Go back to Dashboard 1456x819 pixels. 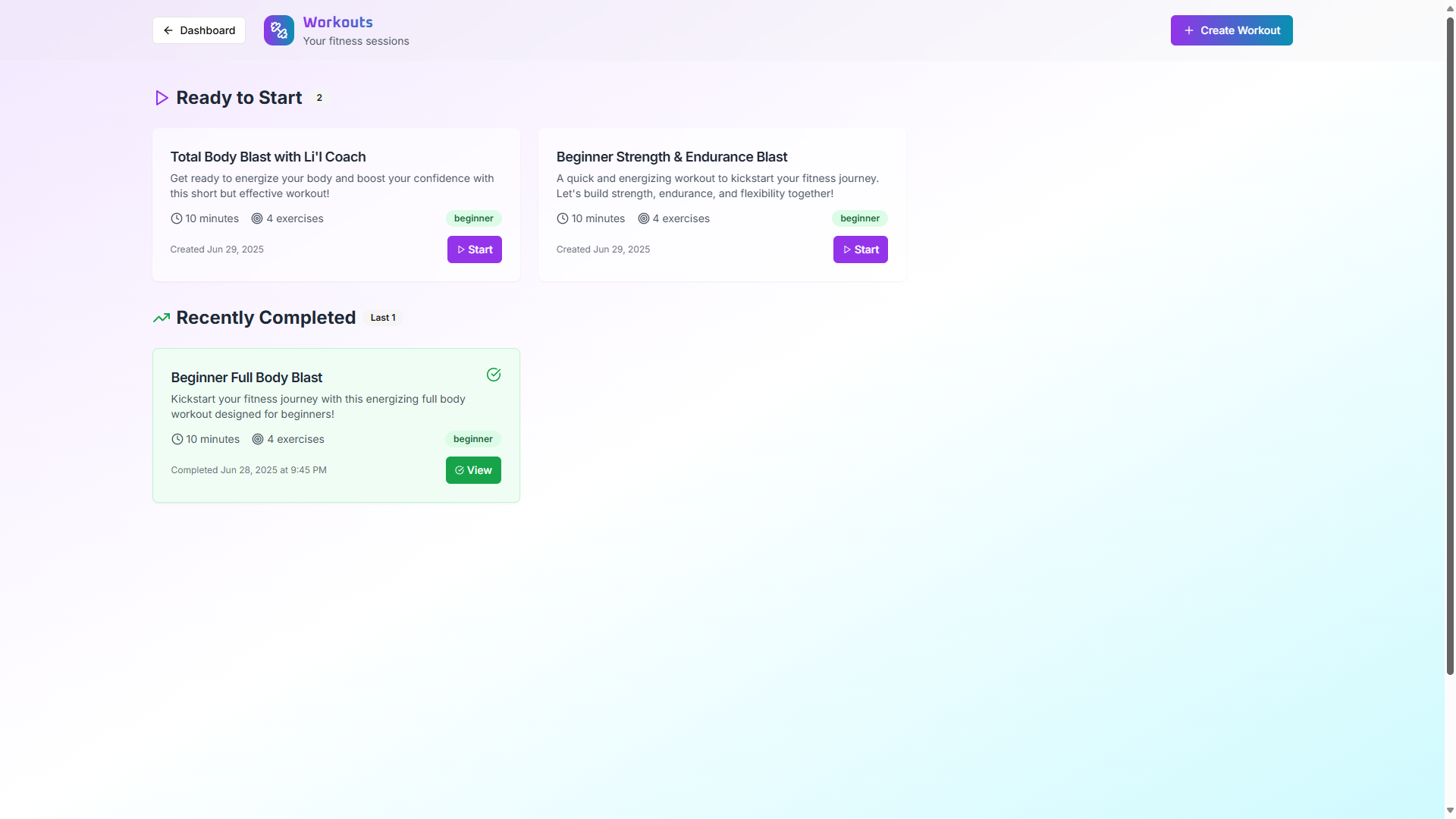199,30
